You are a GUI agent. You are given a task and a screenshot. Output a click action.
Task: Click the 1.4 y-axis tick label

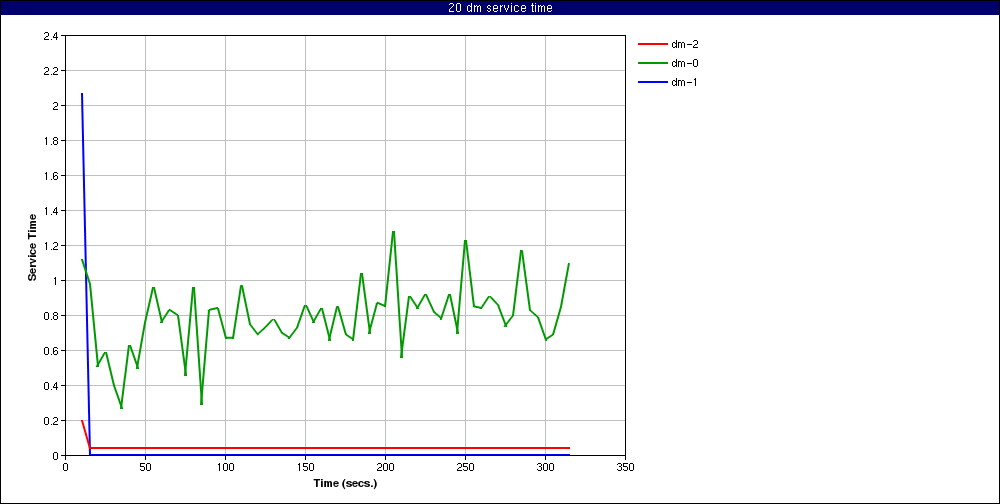(50, 211)
